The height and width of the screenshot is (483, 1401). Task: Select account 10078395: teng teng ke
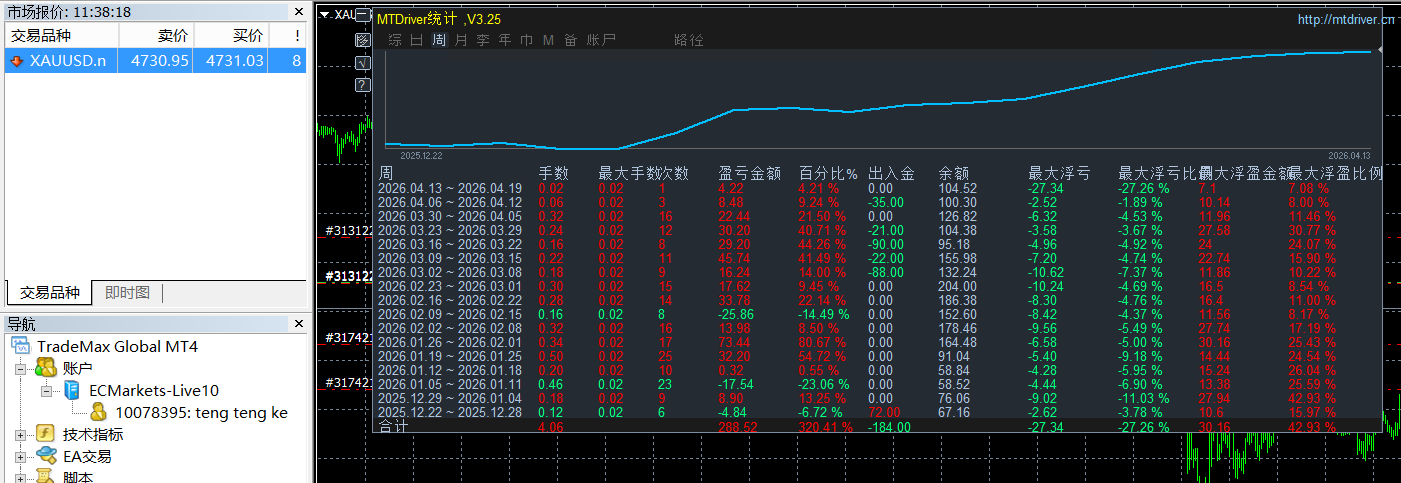[x=202, y=412]
